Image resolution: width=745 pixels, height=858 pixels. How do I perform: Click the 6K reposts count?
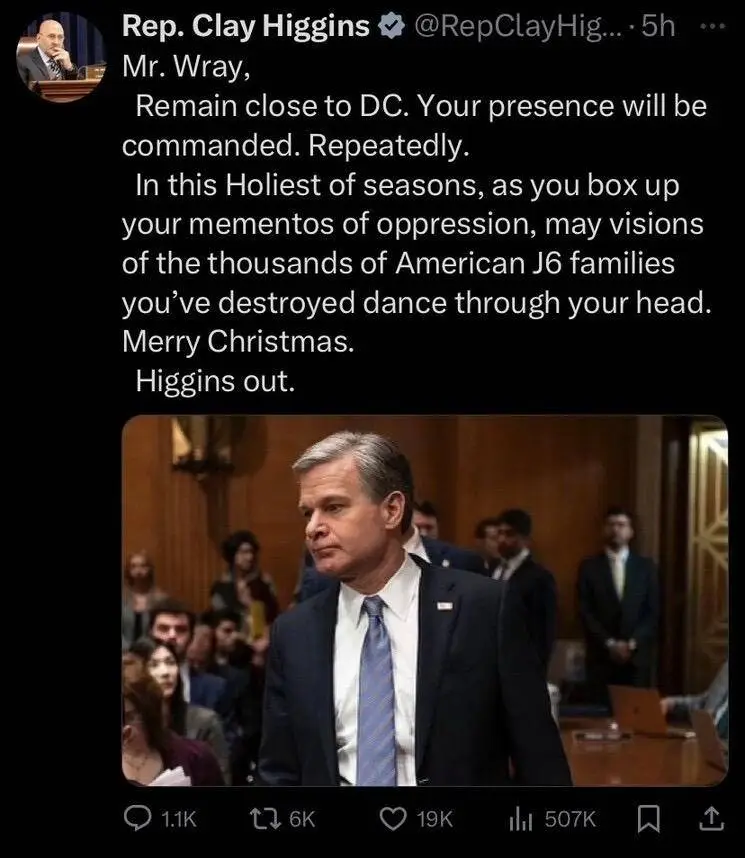(302, 819)
